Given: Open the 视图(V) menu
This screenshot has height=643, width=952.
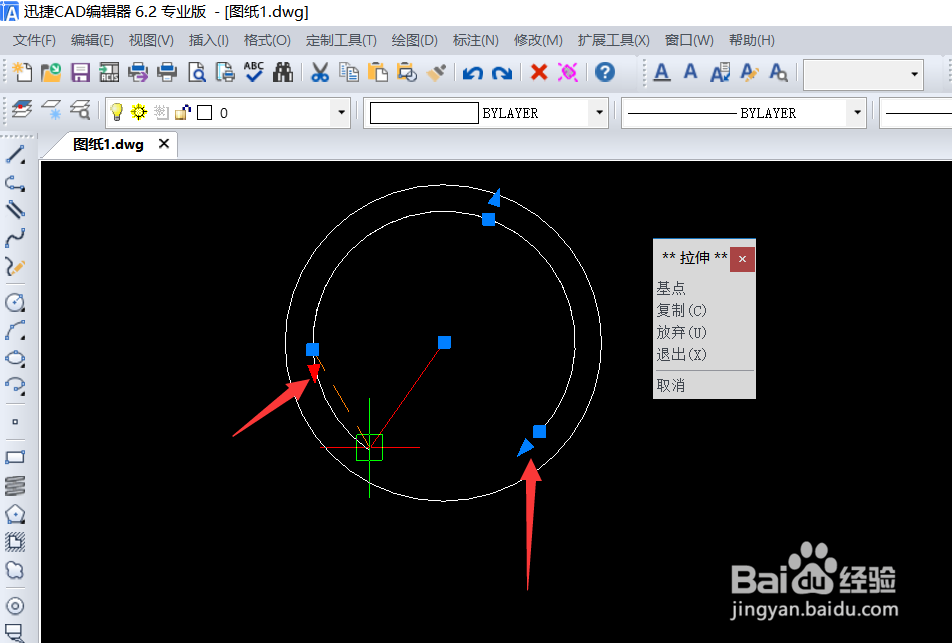Looking at the screenshot, I should (151, 40).
